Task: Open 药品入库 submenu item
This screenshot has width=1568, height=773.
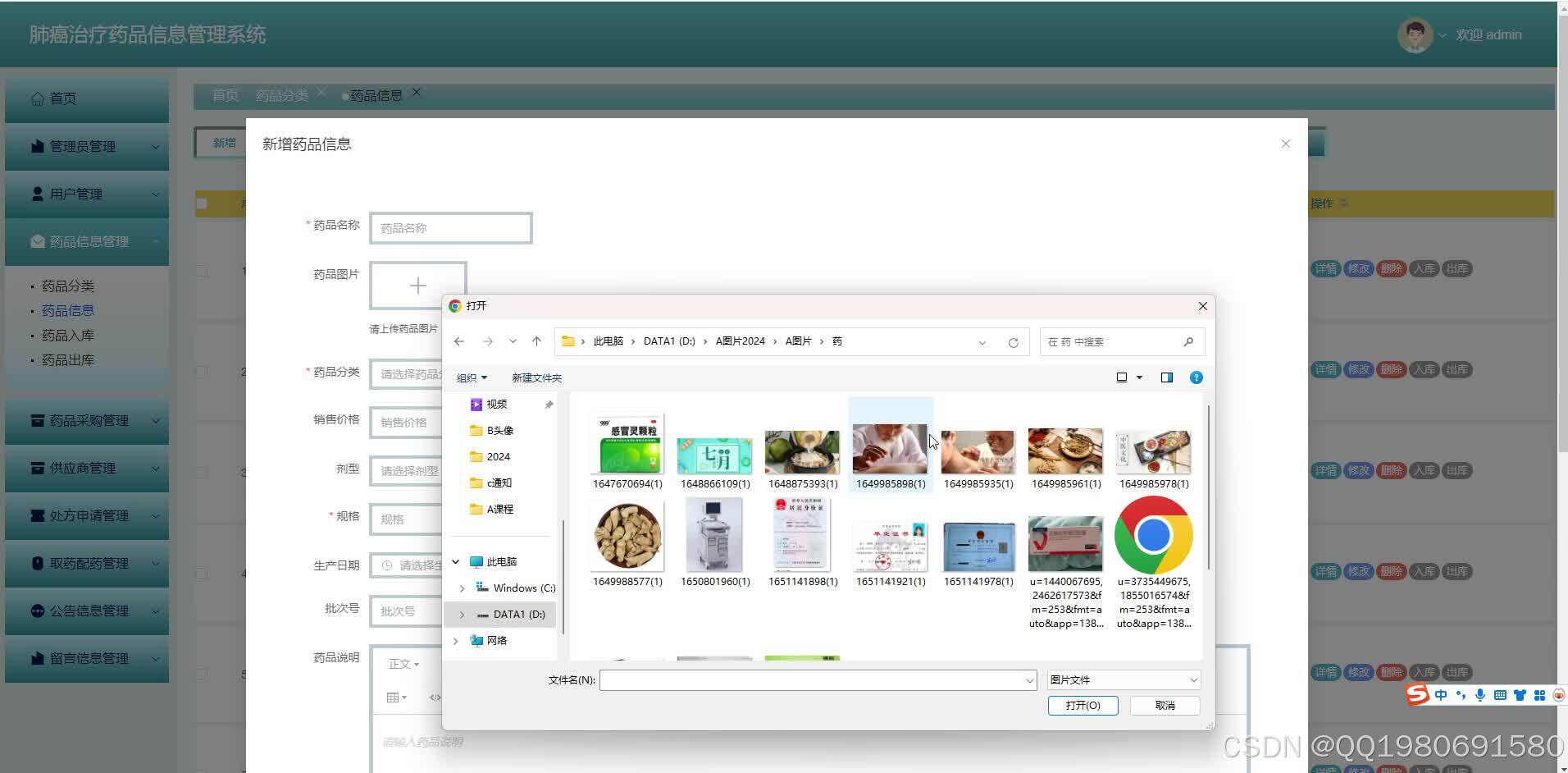Action: coord(68,336)
